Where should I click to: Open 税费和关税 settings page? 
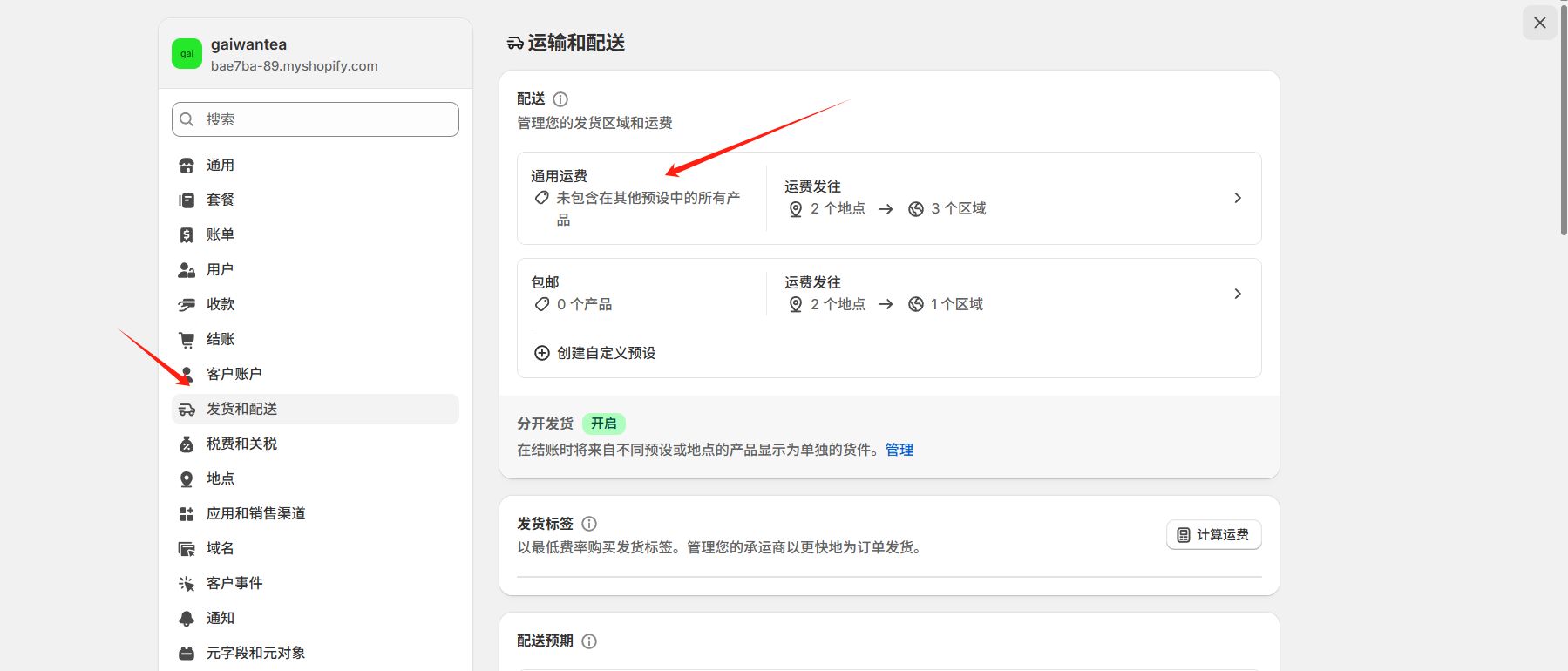[x=316, y=444]
